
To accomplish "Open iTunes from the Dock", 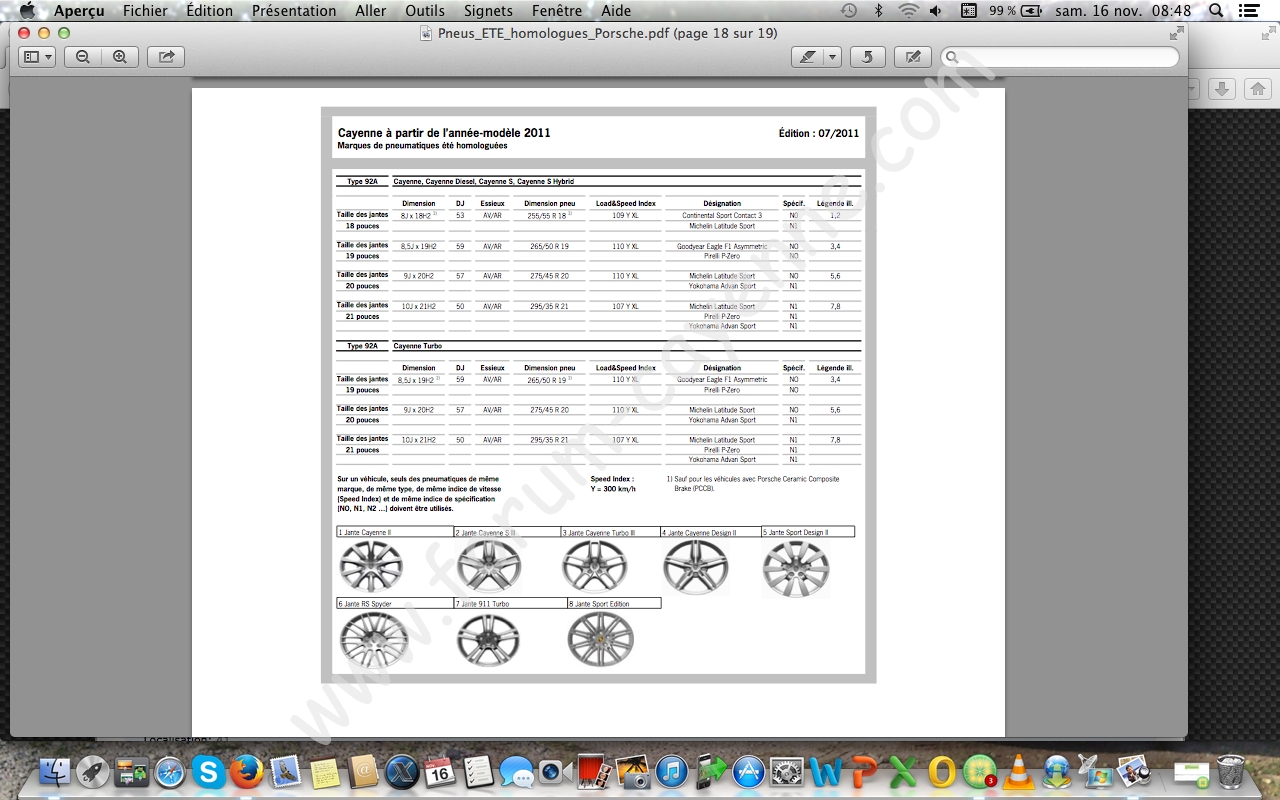I will click(671, 771).
